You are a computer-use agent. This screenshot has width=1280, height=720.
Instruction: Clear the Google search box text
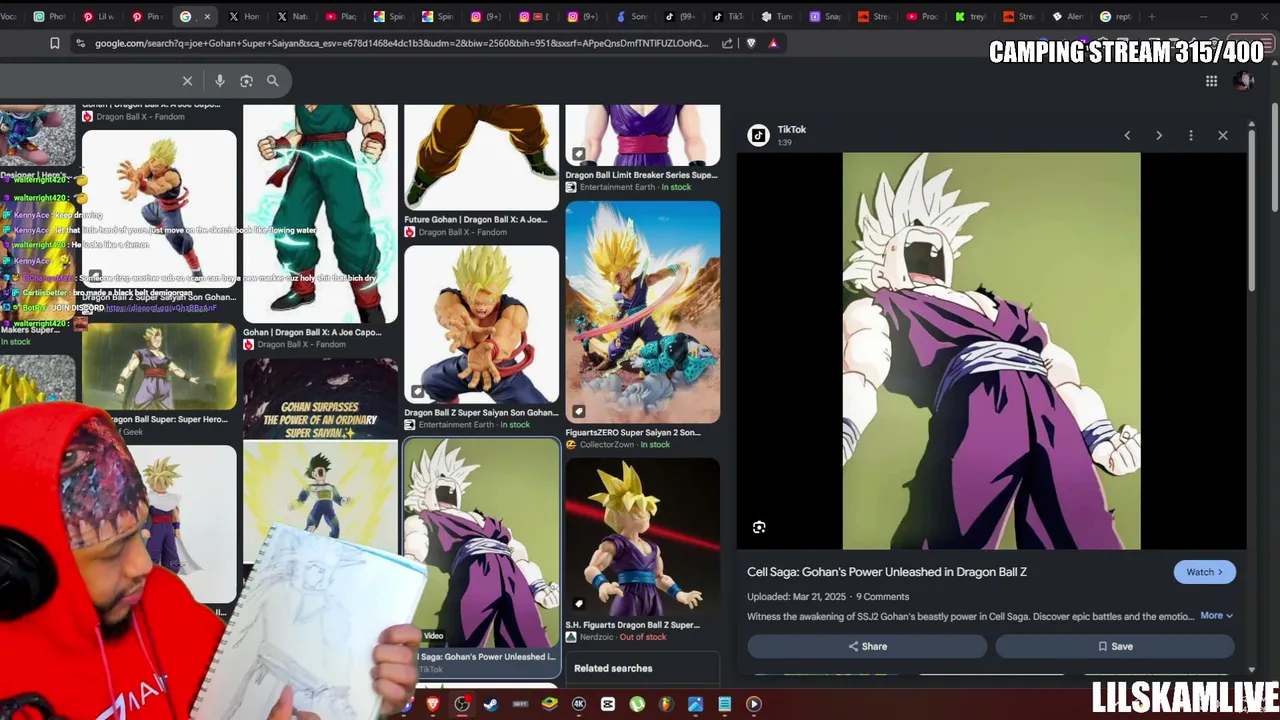[x=187, y=81]
